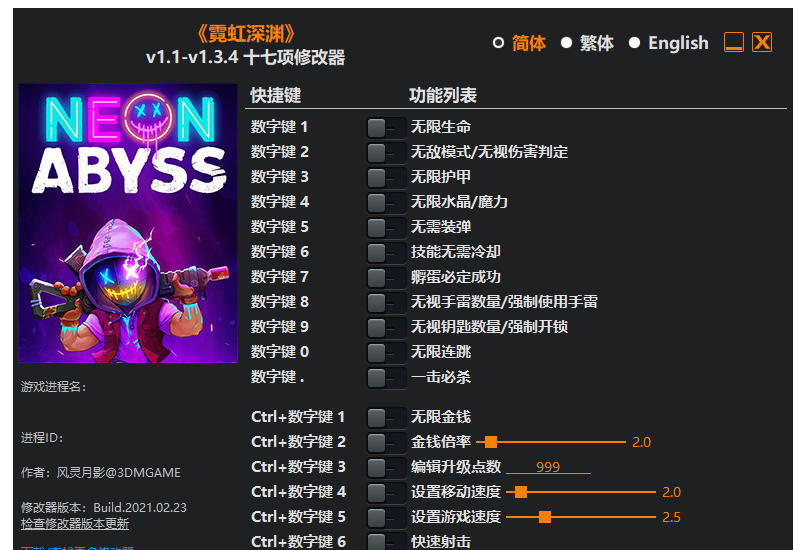Toggle 无限金钱 switch

(386, 417)
